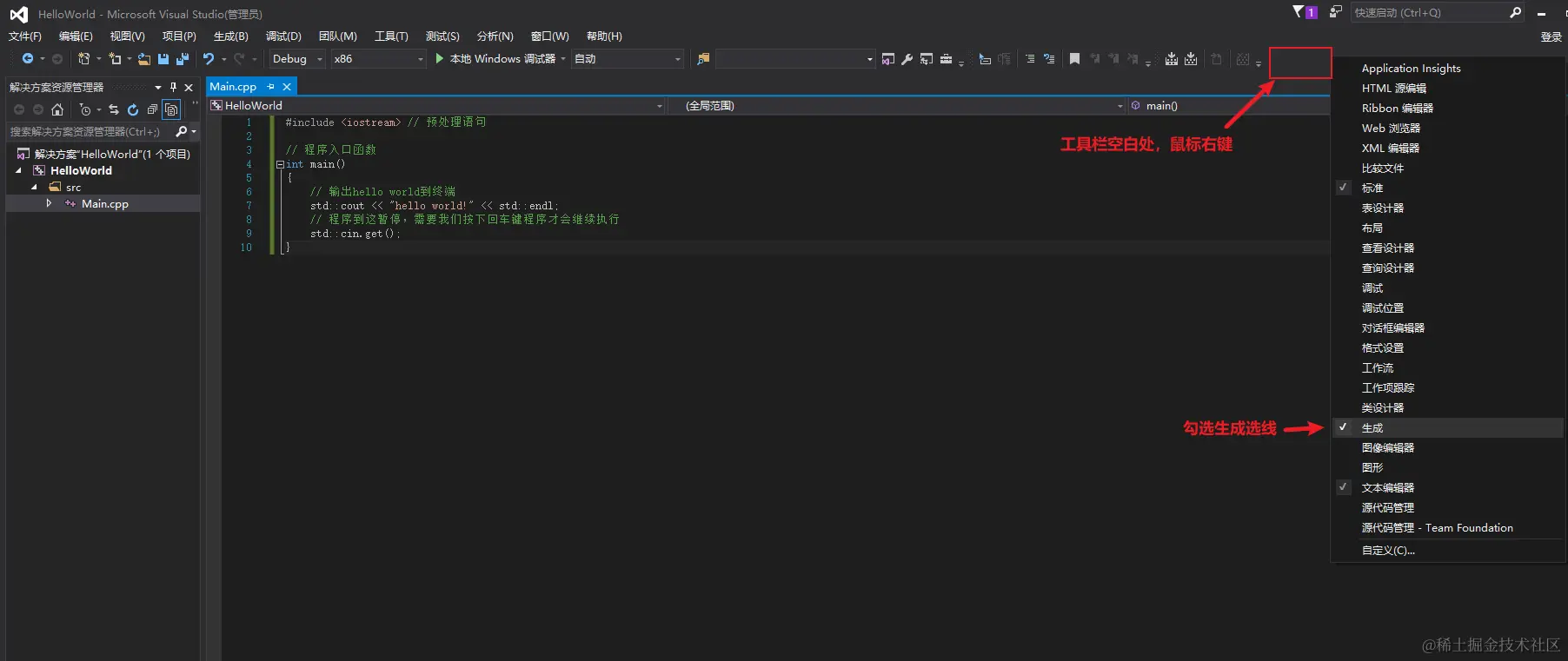
Task: Click the New Project toolbar icon
Action: pos(83,59)
